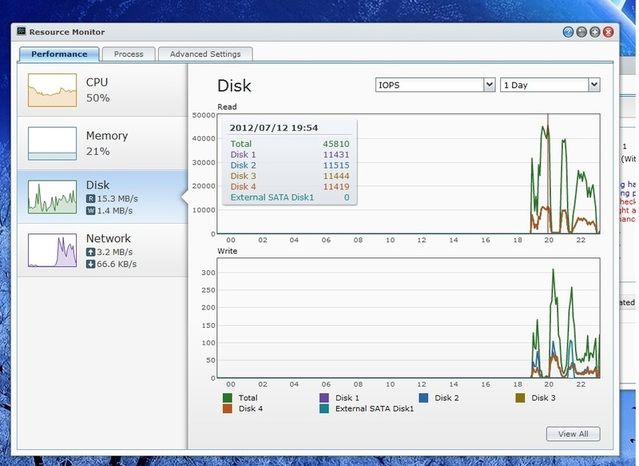Close the Resource Monitor window

[x=608, y=32]
